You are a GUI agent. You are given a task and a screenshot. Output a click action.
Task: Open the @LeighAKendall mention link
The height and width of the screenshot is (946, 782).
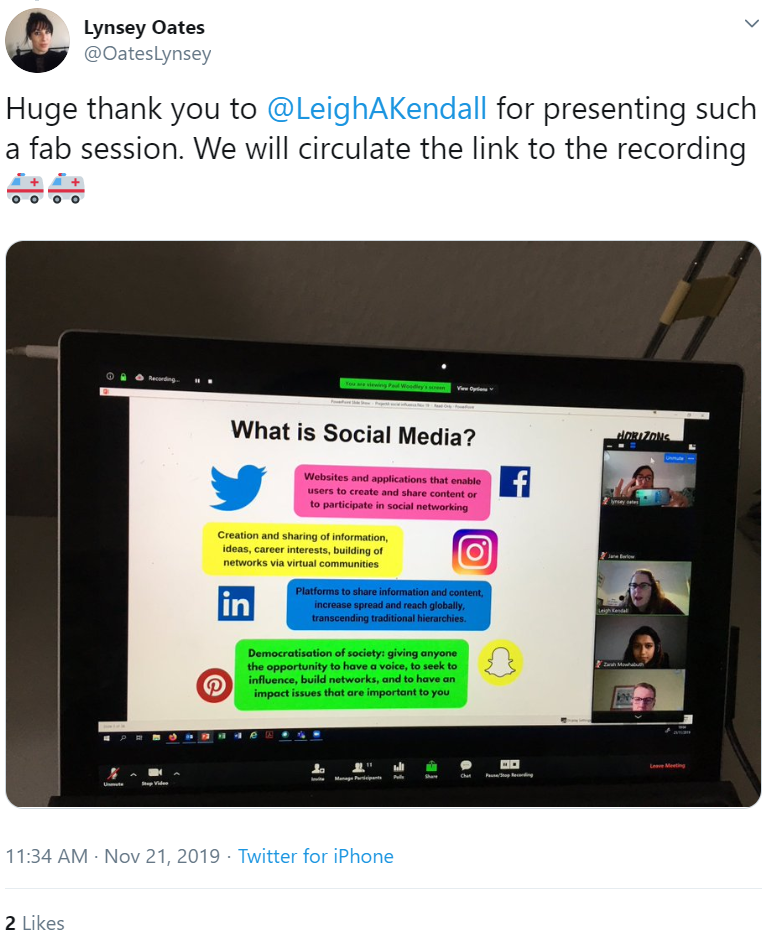pyautogui.click(x=377, y=109)
